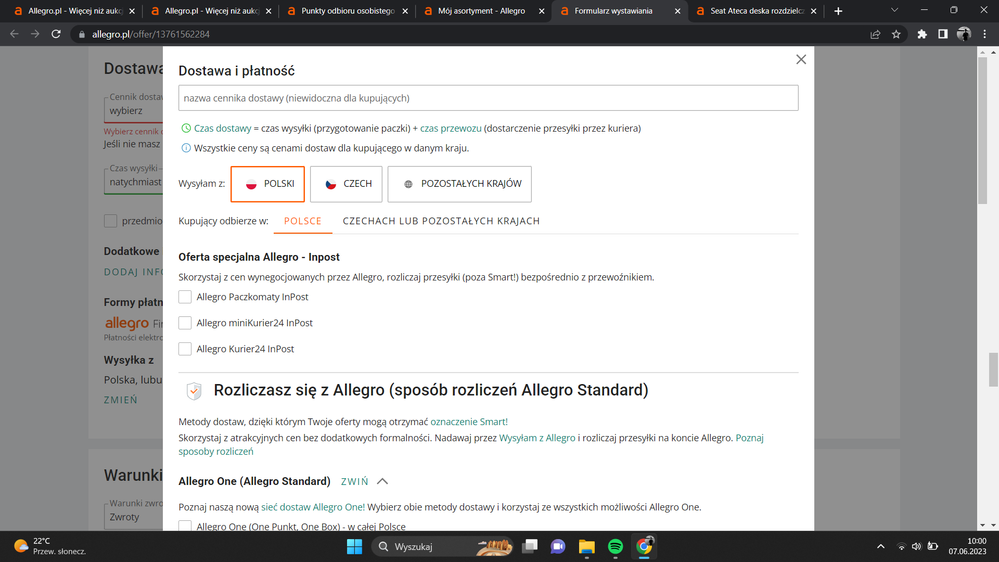
Task: Tick Allegro Kurier24 InPost checkbox
Action: [185, 349]
